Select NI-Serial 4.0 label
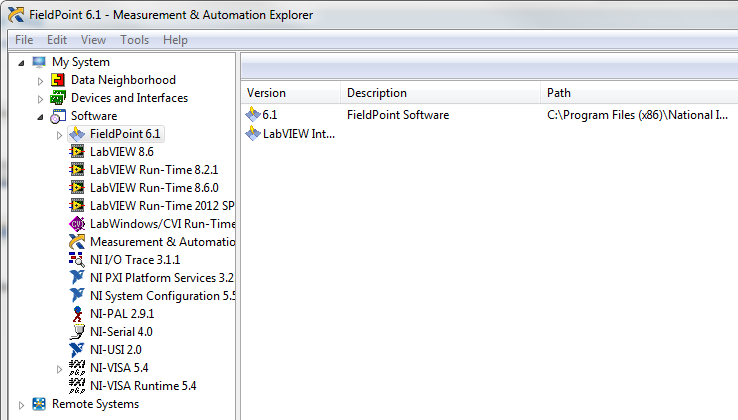The height and width of the screenshot is (420, 738). pos(121,331)
